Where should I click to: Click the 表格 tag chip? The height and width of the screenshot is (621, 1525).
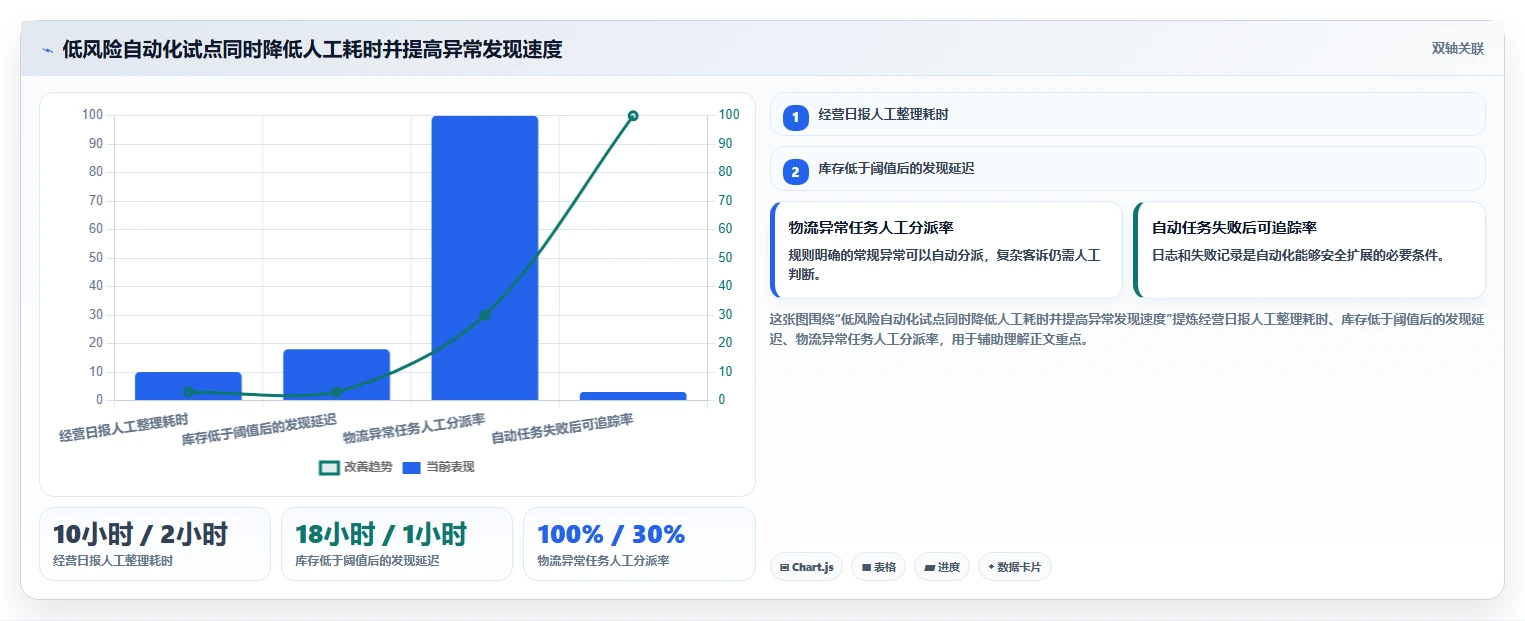[x=878, y=567]
